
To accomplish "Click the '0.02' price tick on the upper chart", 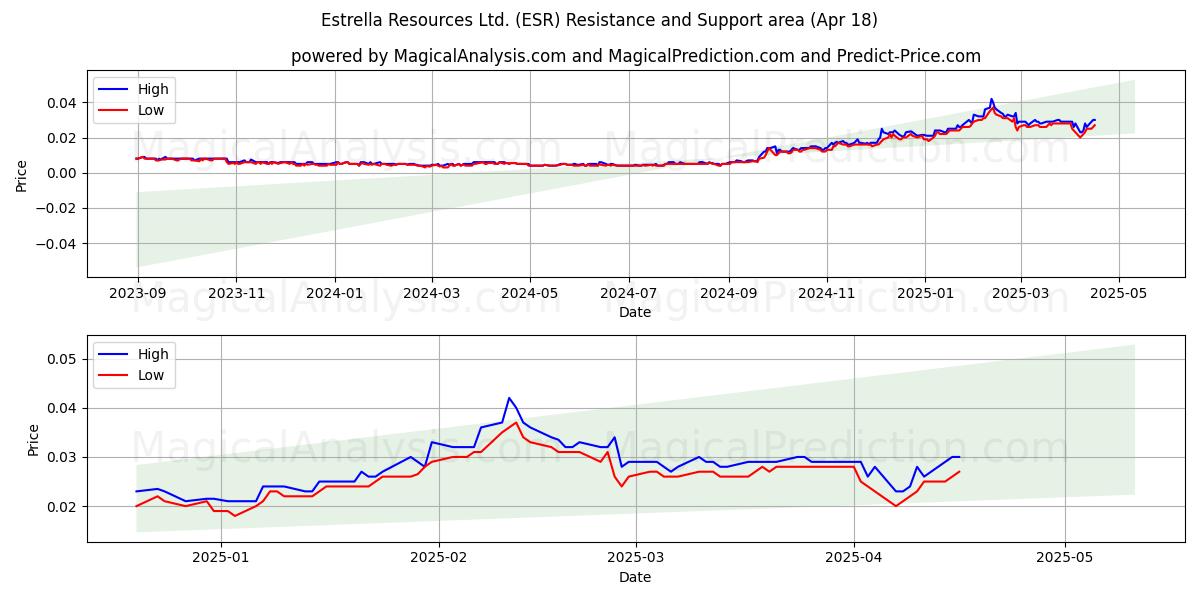I will pyautogui.click(x=64, y=138).
